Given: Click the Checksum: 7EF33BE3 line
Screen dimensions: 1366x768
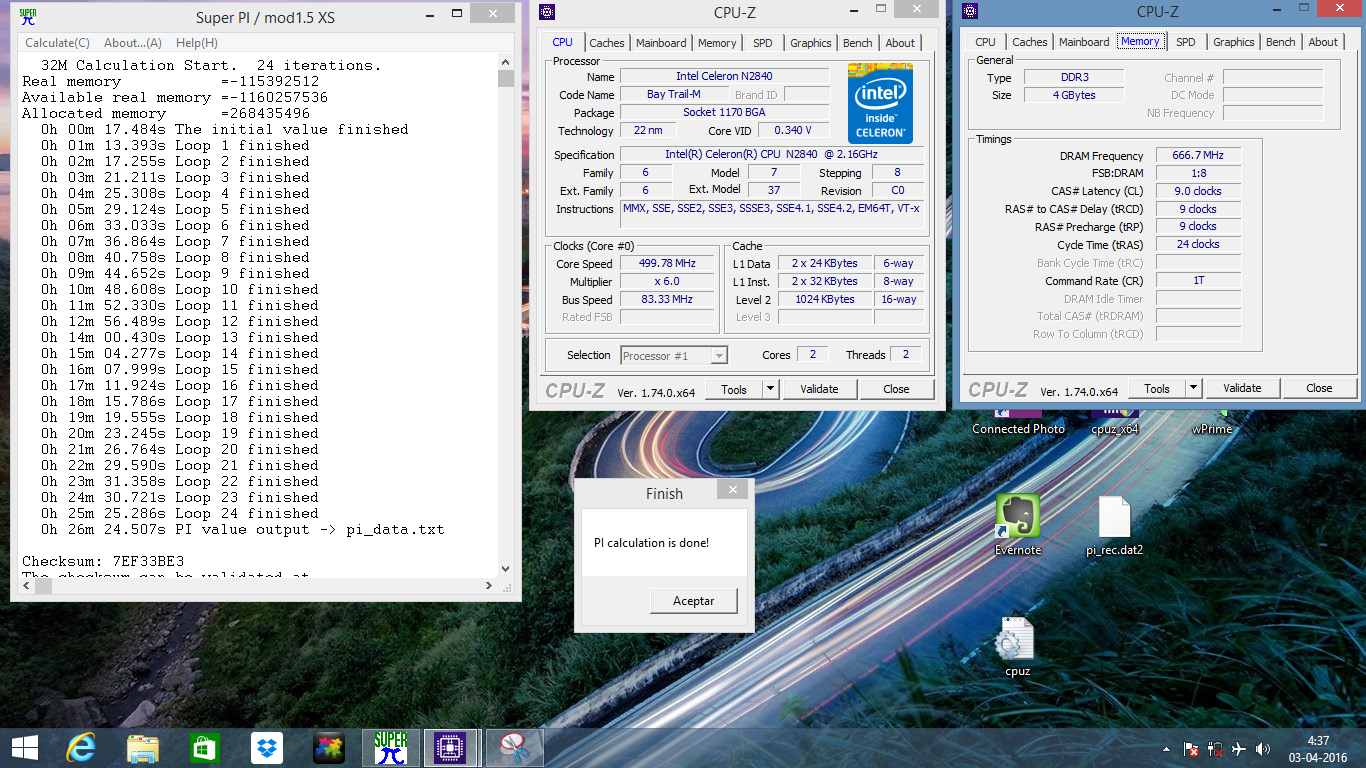Looking at the screenshot, I should click(103, 561).
